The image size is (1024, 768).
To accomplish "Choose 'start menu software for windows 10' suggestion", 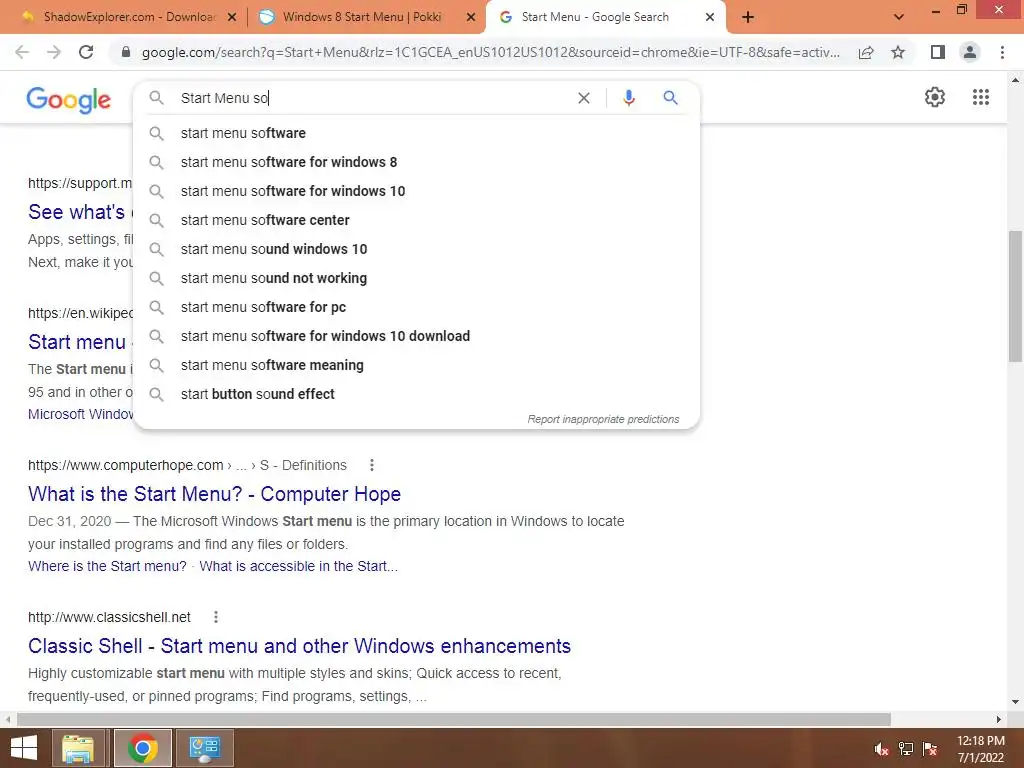I will (x=417, y=191).
